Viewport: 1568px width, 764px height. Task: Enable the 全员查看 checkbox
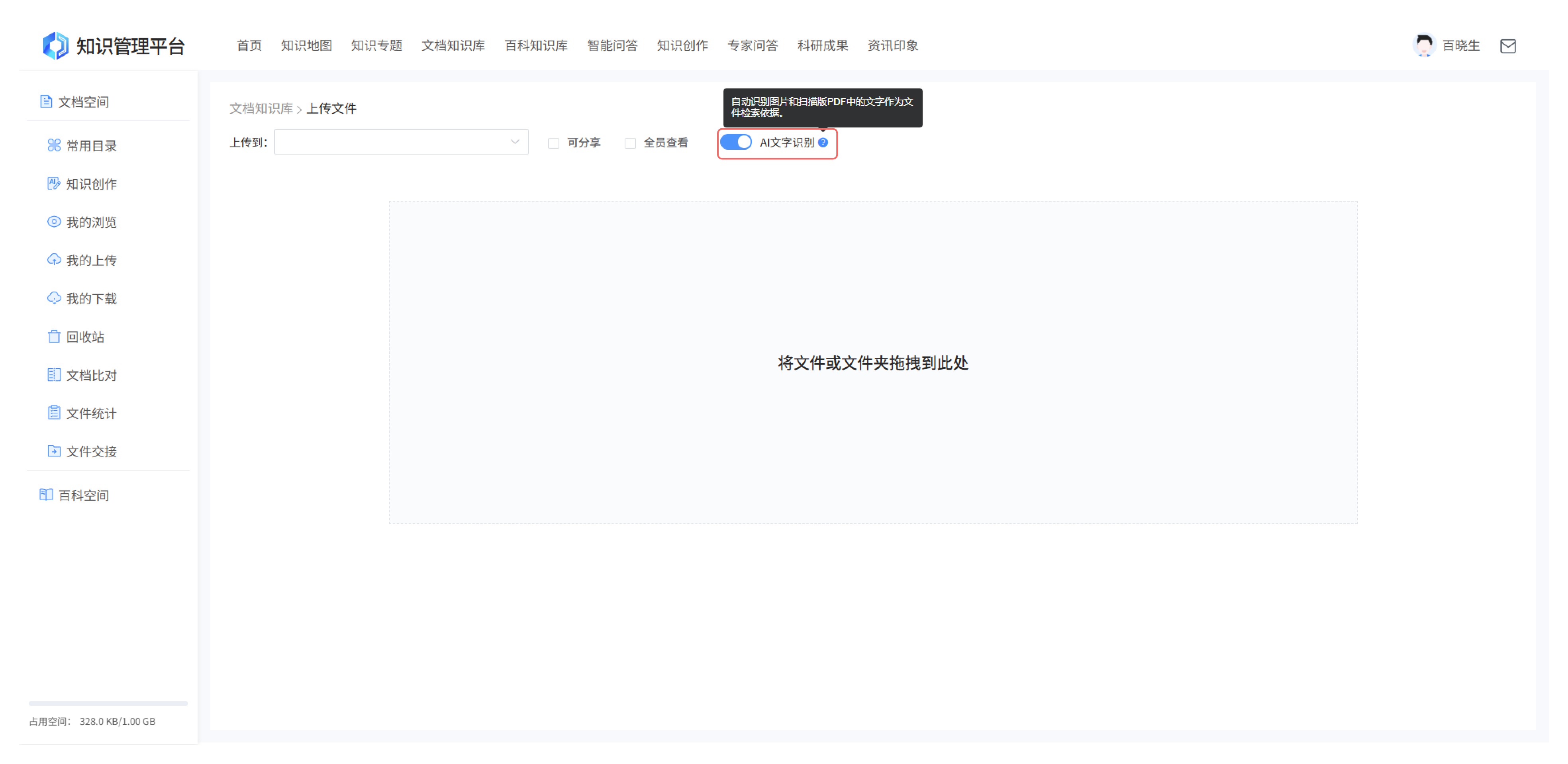[x=630, y=143]
